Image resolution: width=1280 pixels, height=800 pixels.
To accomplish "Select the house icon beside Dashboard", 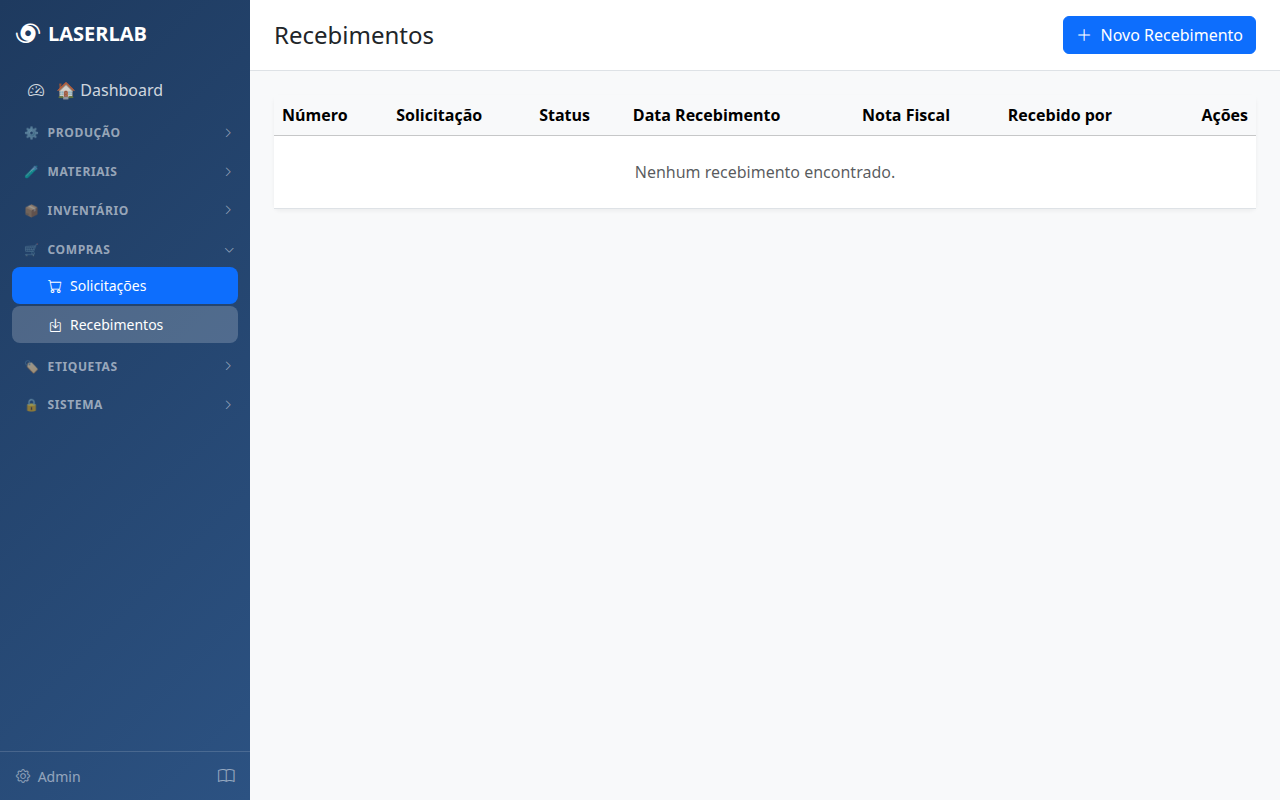I will tap(64, 90).
